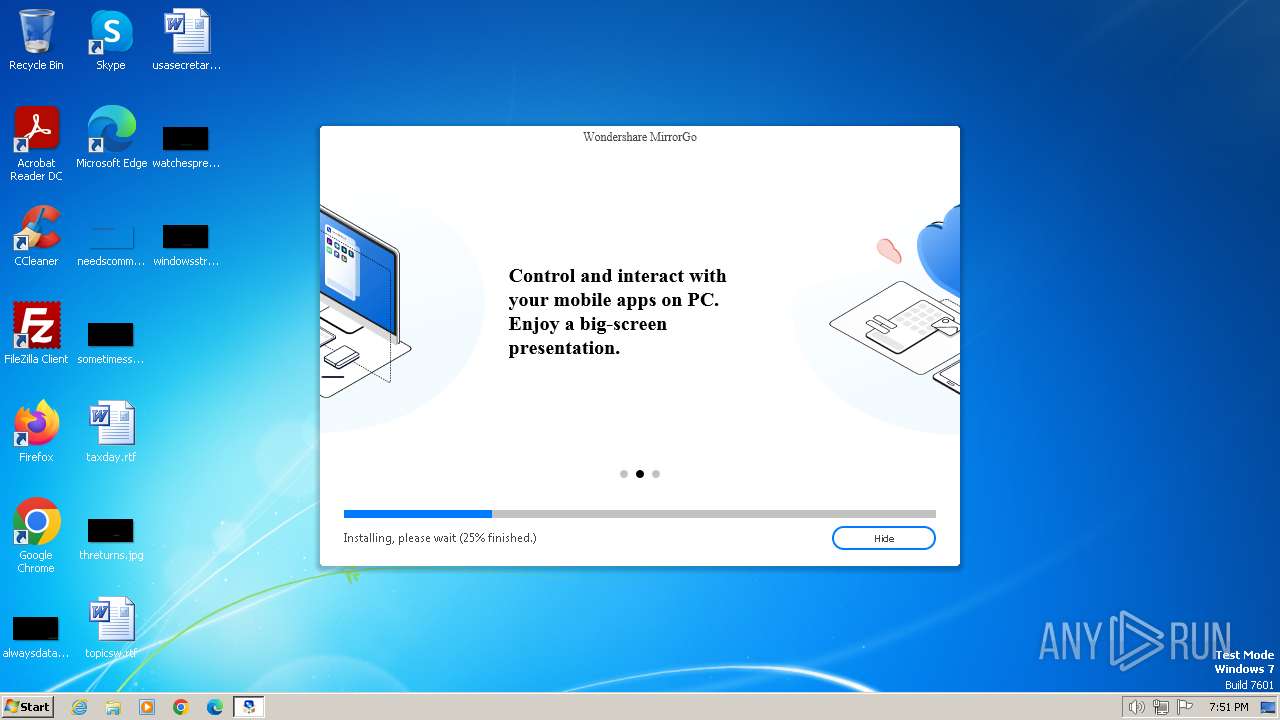This screenshot has width=1280, height=720.
Task: Click the 7:51 PM taskbar clock
Action: tap(1229, 707)
